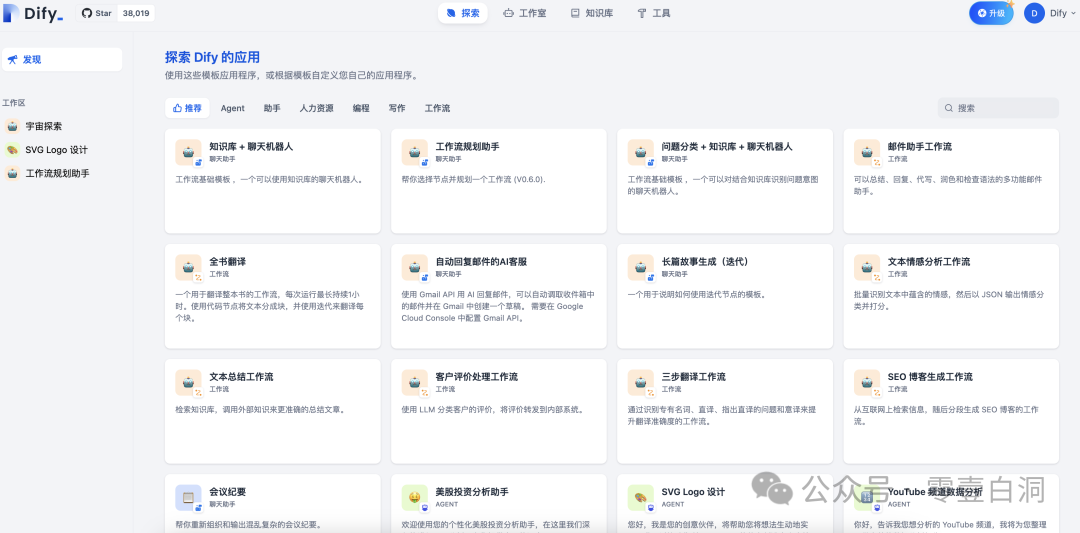The width and height of the screenshot is (1080, 533).
Task: Open the 邮件助手工作流 template title
Action: coord(920,147)
